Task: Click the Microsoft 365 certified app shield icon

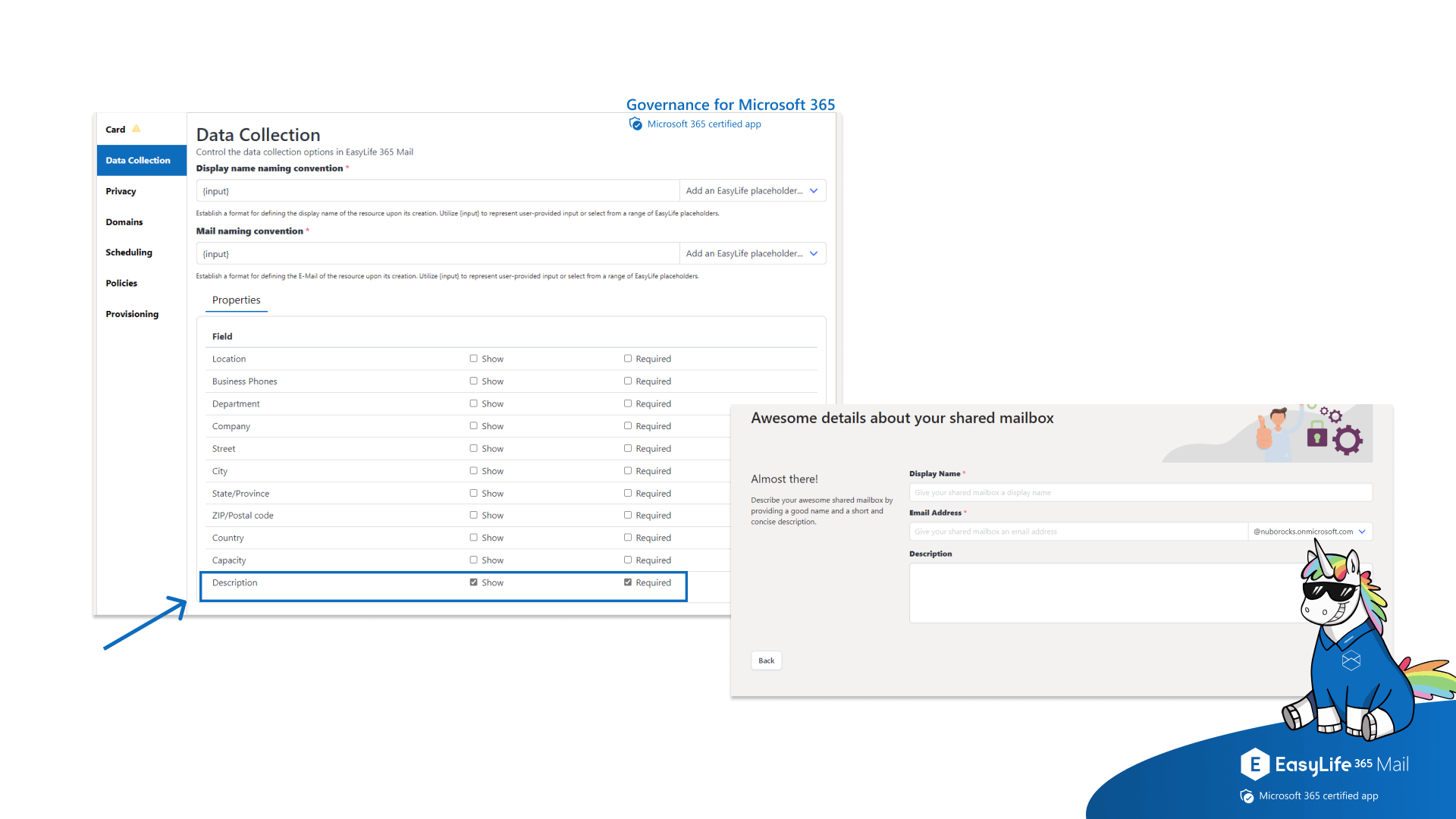Action: tap(635, 124)
